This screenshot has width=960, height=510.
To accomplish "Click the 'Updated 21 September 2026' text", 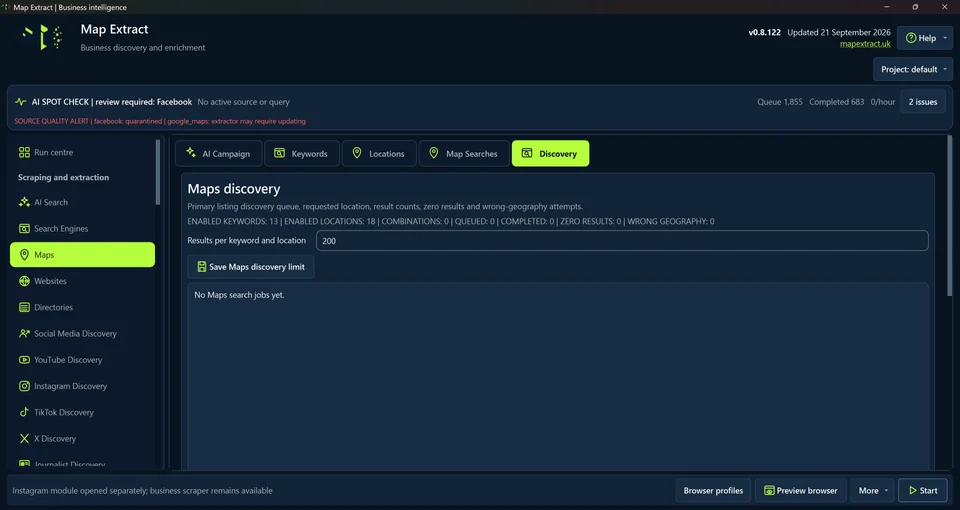I will 839,32.
